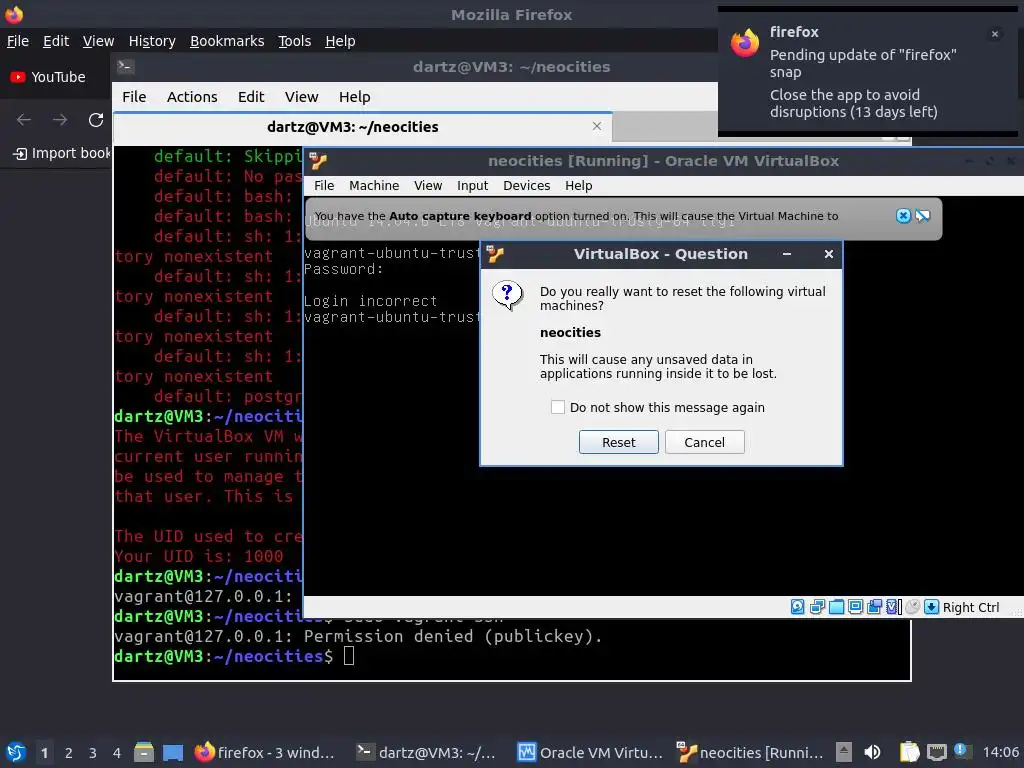Open Firefox Bookmarks menu

point(227,40)
